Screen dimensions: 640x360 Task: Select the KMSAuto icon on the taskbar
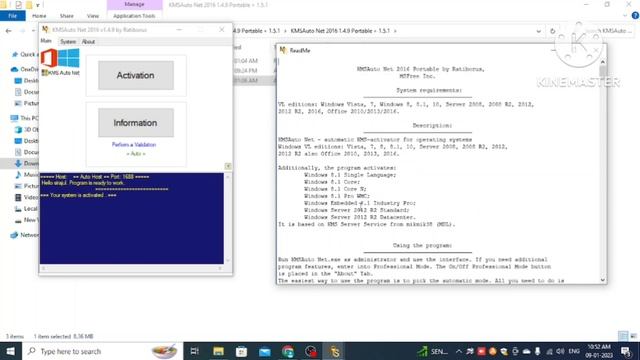(x=334, y=351)
